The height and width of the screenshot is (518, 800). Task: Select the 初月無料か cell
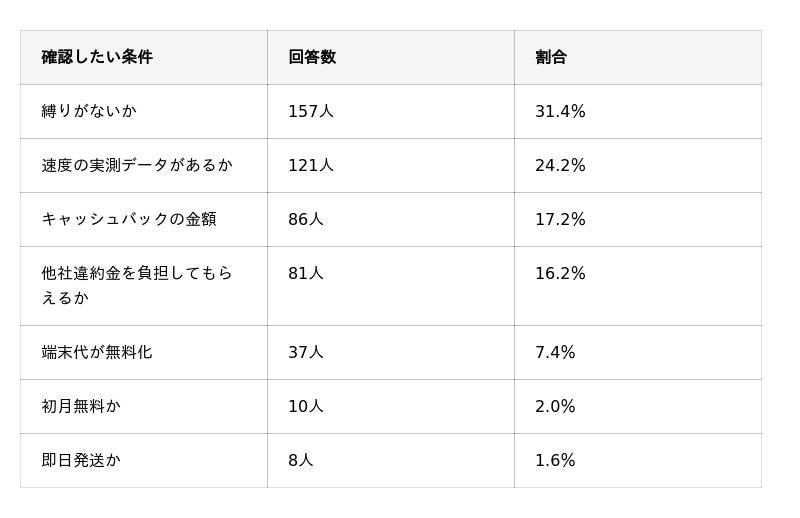click(x=81, y=406)
